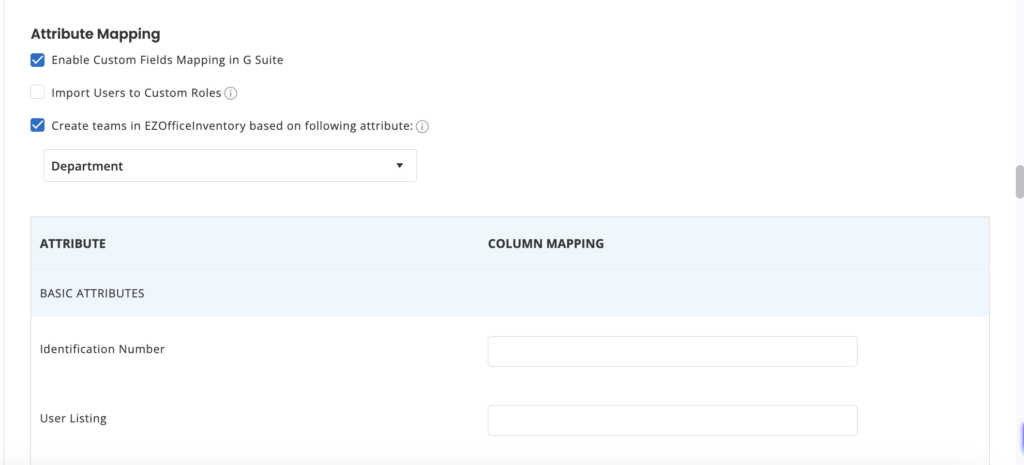The image size is (1024, 465).
Task: Open the Department dropdown field
Action: click(230, 166)
